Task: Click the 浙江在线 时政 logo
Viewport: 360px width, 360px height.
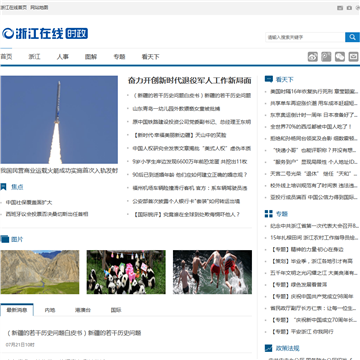Action: pyautogui.click(x=45, y=33)
